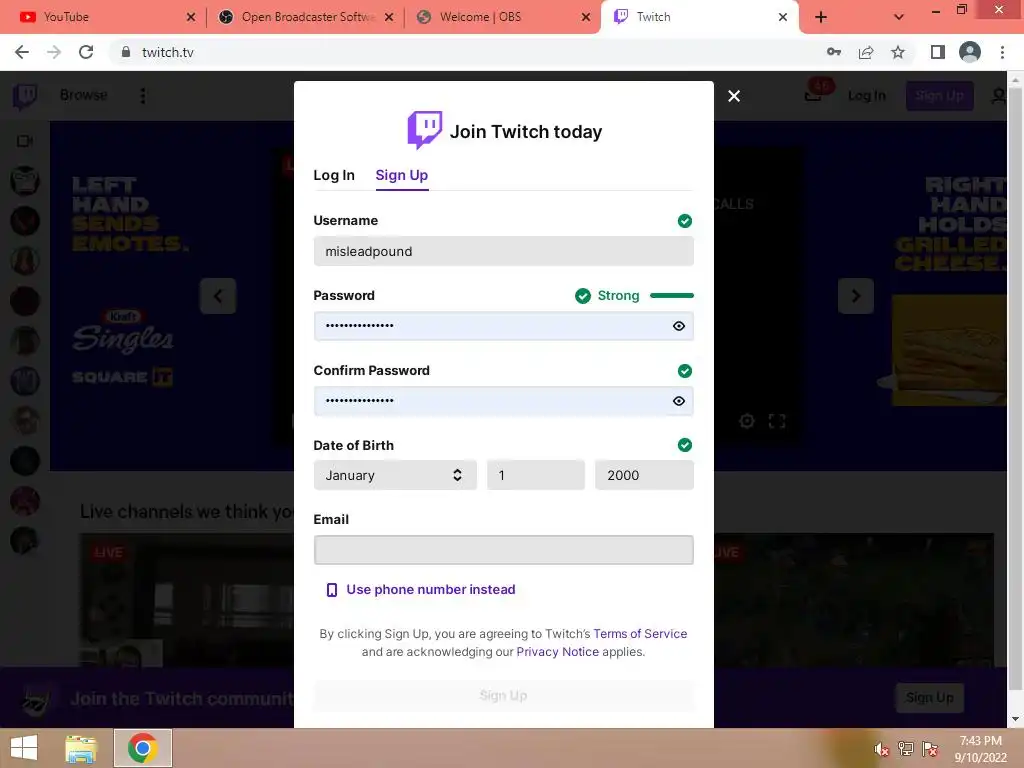Screen dimensions: 1024x768
Task: Open the Chrome profile avatar
Action: coord(970,52)
